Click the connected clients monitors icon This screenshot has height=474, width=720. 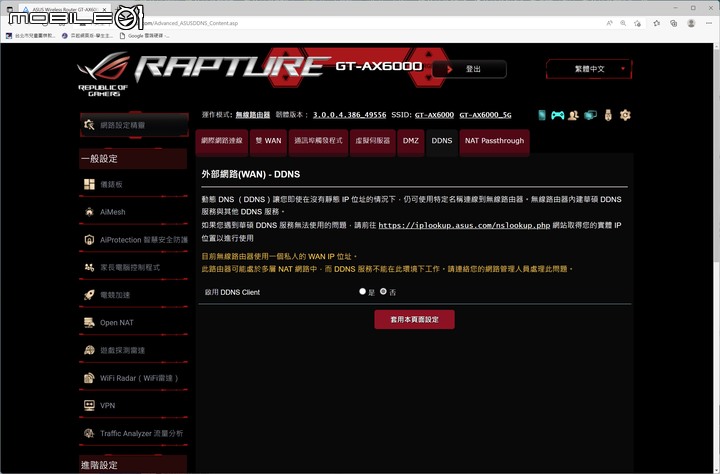coord(590,115)
